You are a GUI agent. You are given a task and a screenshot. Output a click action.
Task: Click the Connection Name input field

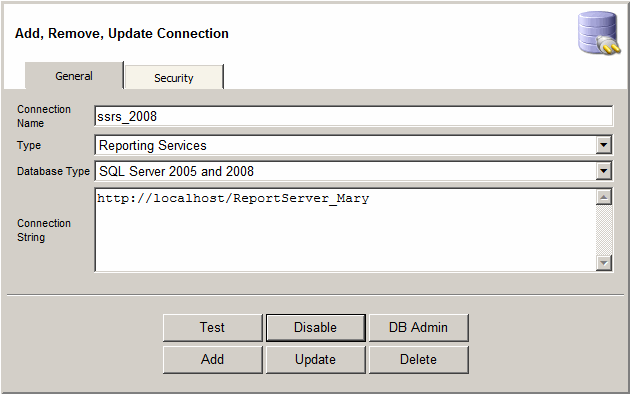[354, 116]
